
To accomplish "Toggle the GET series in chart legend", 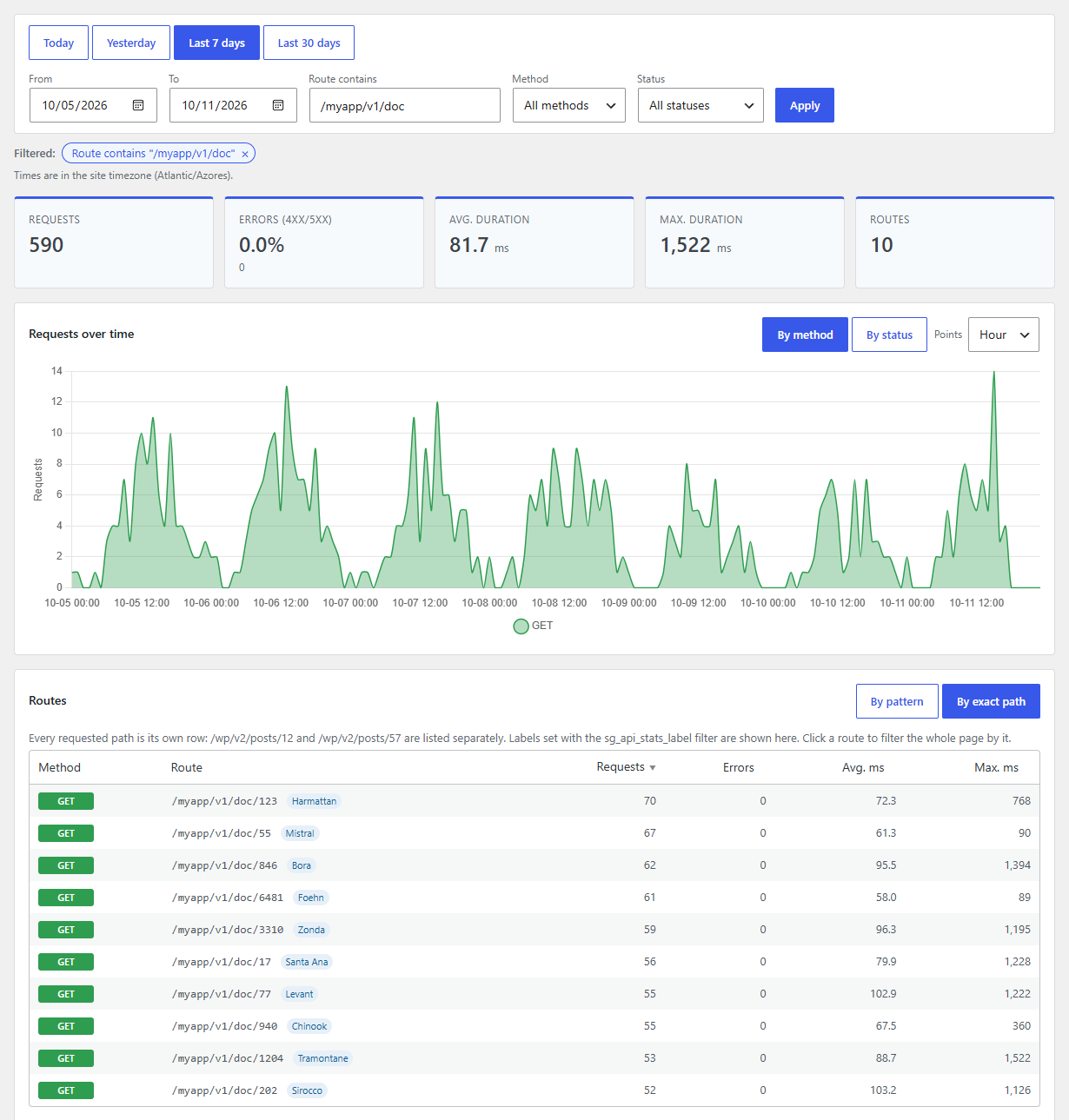I will coord(533,626).
